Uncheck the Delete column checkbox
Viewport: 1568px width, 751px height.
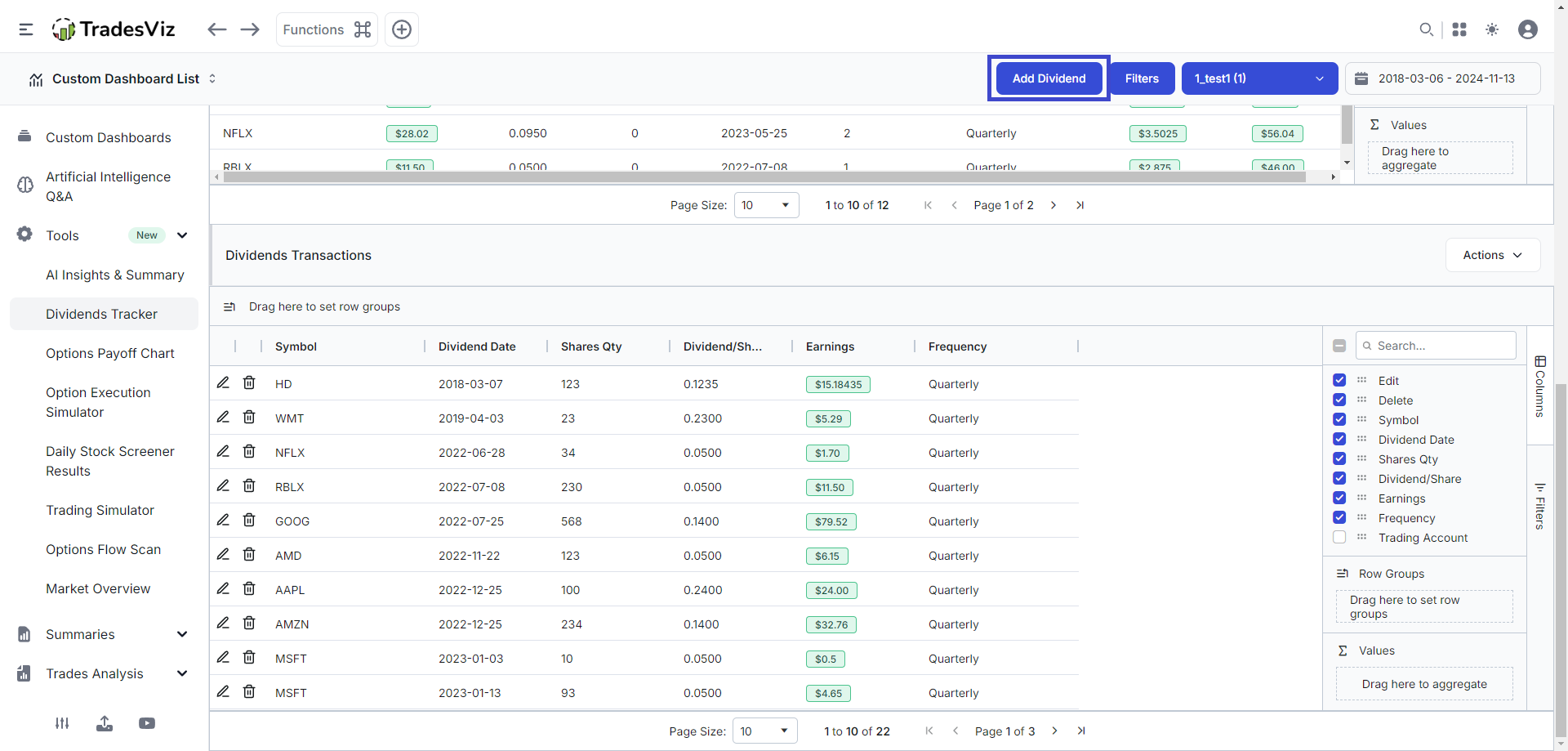1339,400
